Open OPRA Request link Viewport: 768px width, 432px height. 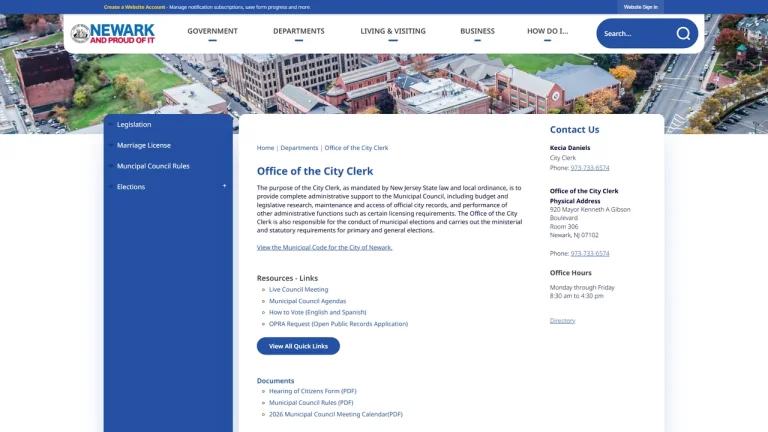click(338, 324)
